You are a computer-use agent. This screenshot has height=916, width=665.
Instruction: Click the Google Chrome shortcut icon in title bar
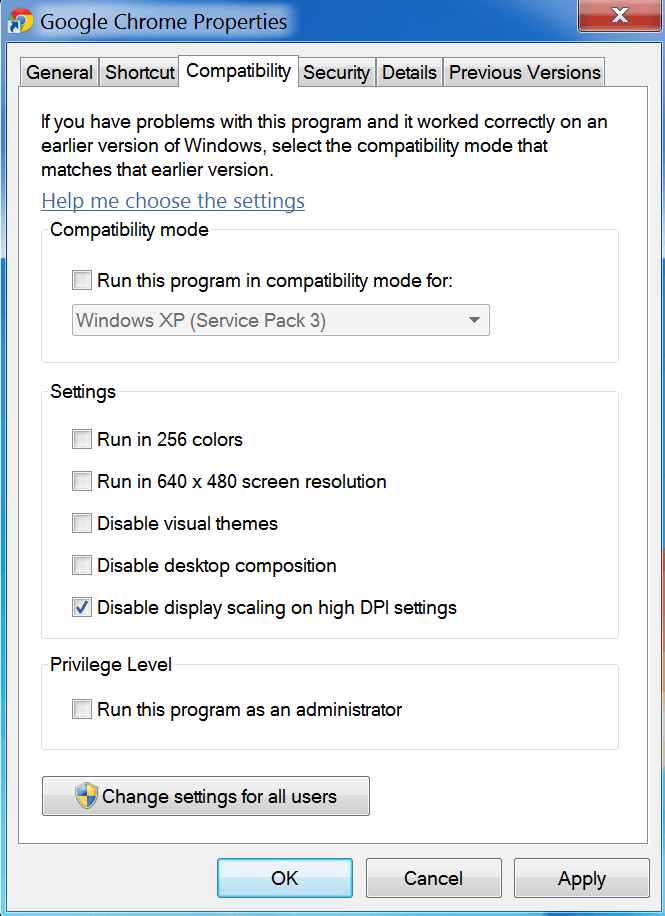(x=21, y=20)
